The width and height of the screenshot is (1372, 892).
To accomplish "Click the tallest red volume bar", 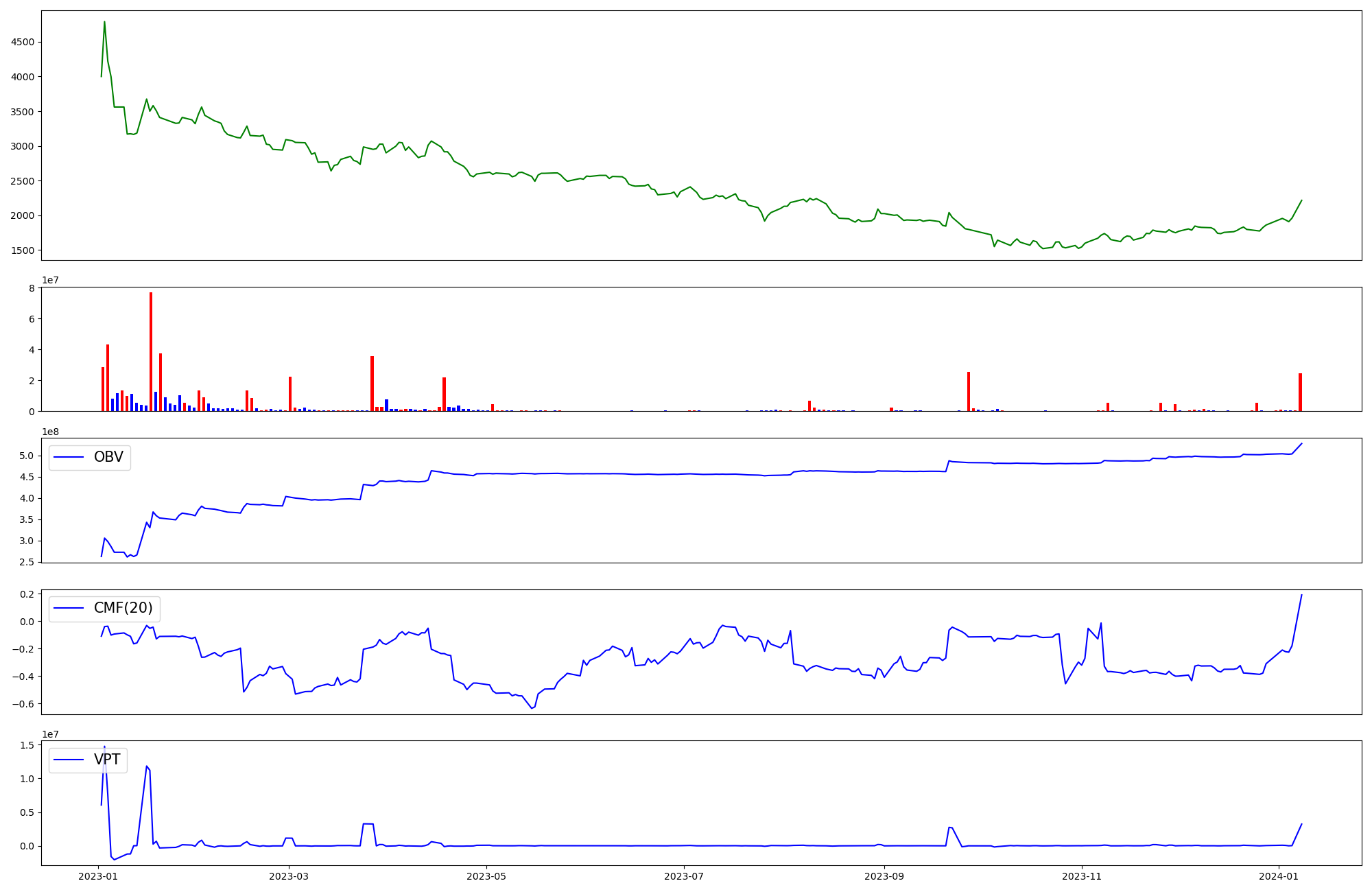I will point(151,350).
